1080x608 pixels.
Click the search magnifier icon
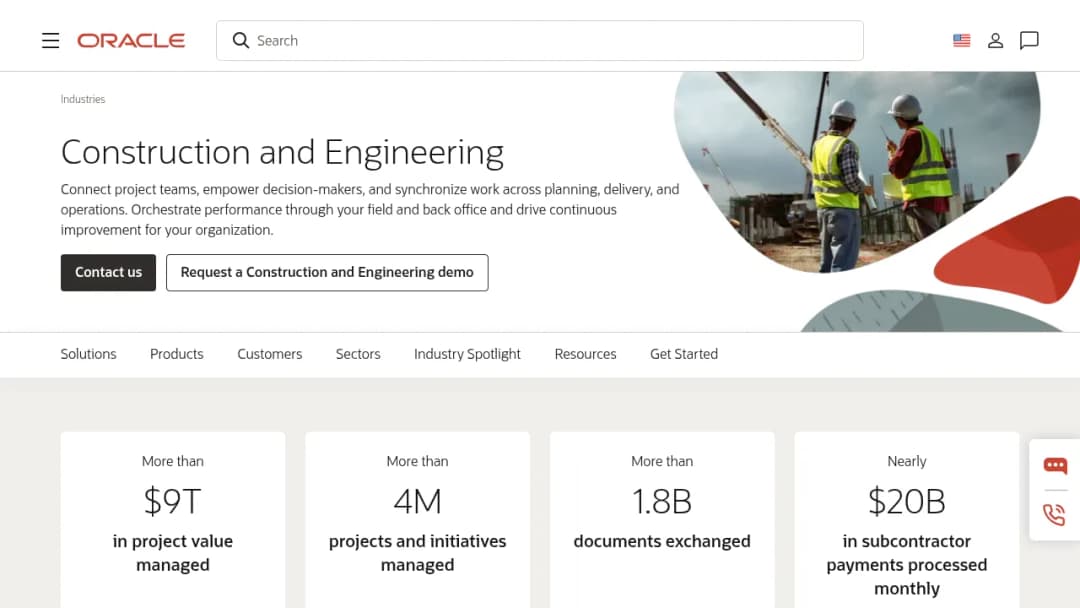click(240, 41)
